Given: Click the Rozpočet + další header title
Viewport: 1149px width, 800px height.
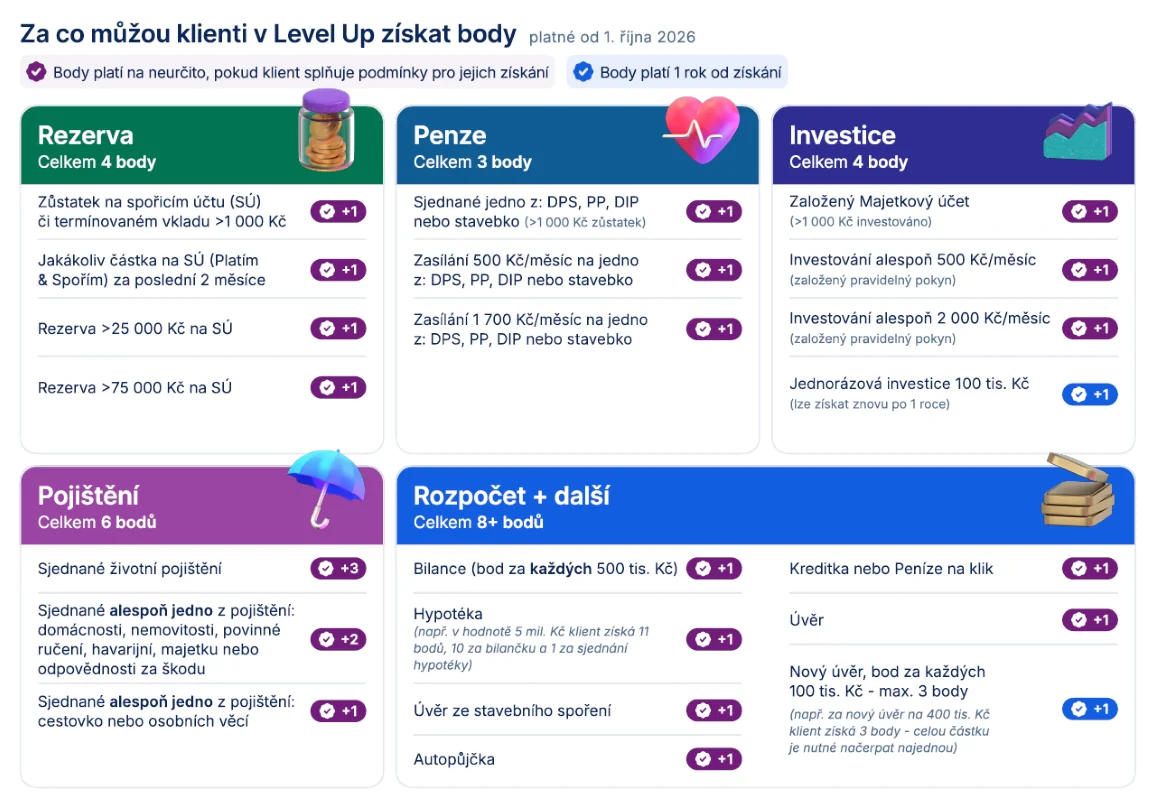Looking at the screenshot, I should (511, 496).
